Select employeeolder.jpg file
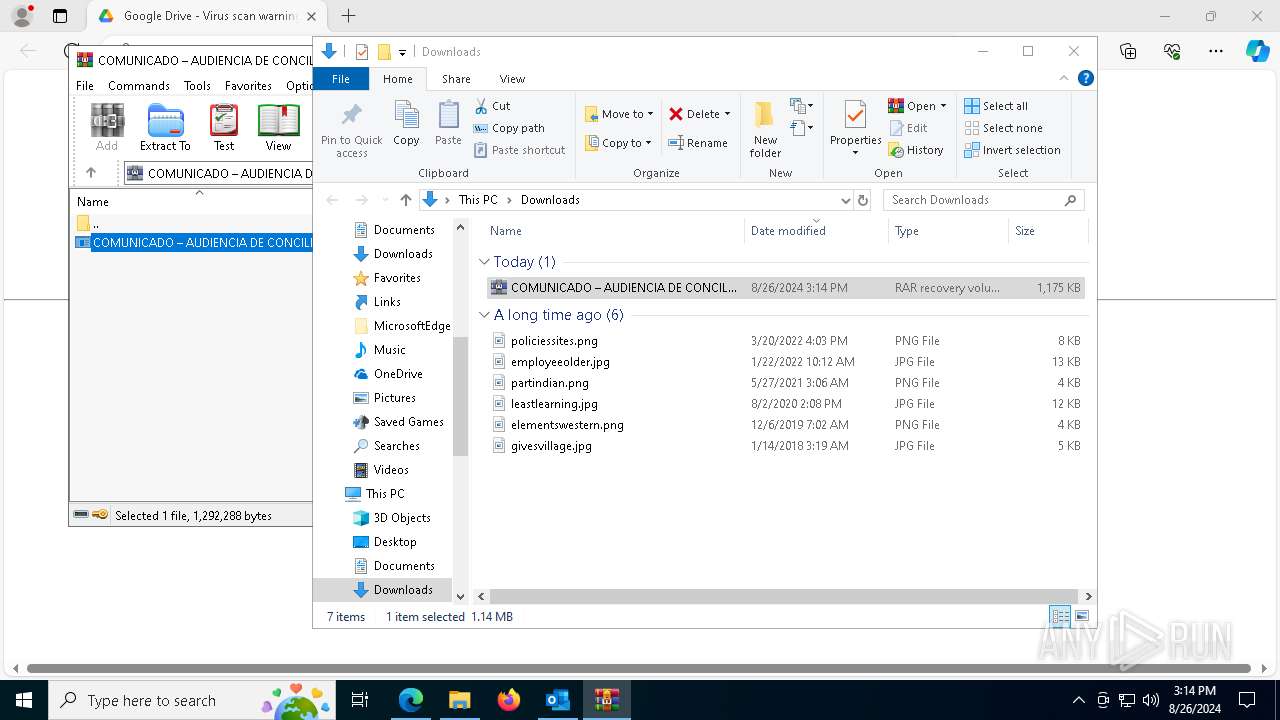Screen dimensions: 1280x720 tap(560, 362)
